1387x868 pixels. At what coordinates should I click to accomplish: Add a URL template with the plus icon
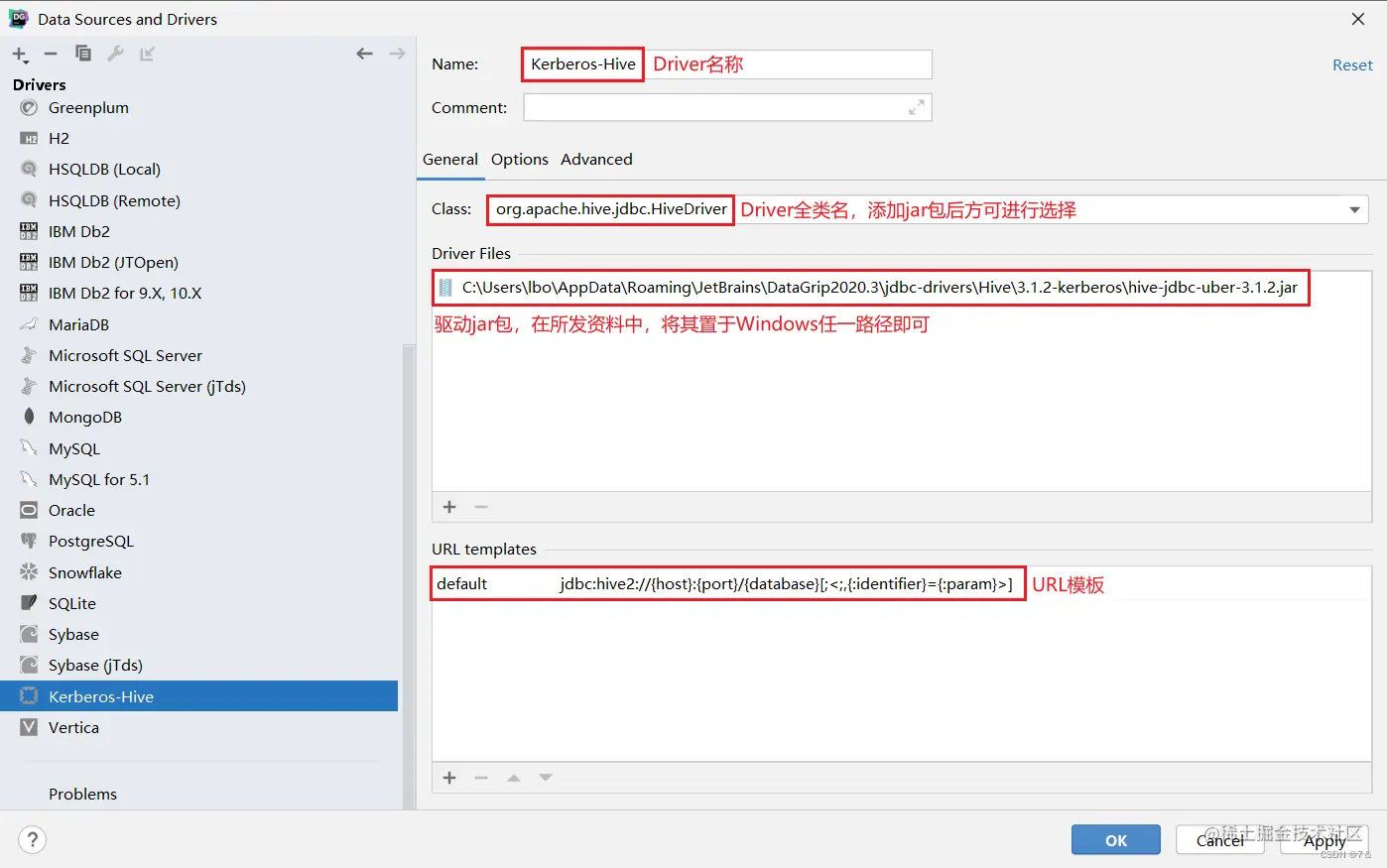click(x=449, y=778)
